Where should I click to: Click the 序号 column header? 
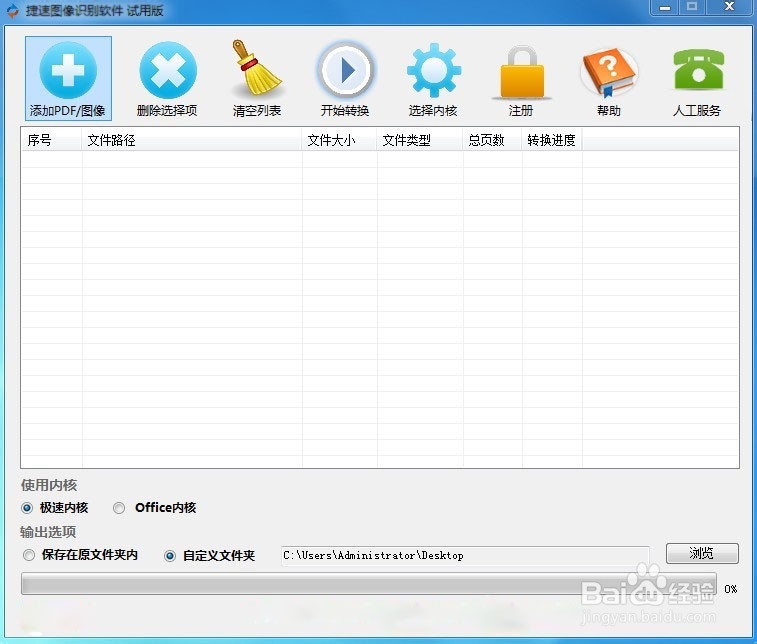tap(51, 140)
